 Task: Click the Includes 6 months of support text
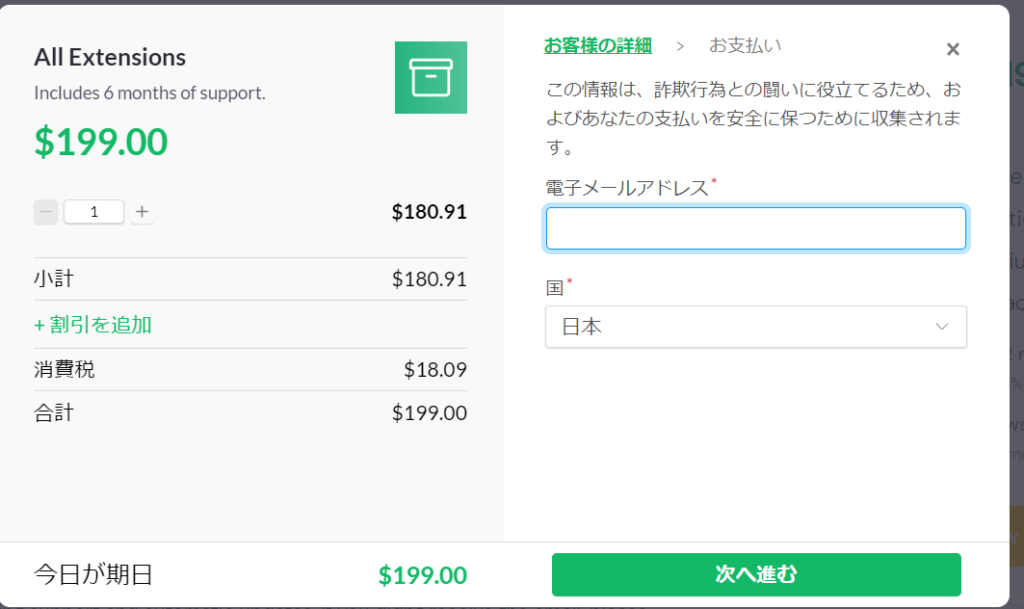coord(150,93)
